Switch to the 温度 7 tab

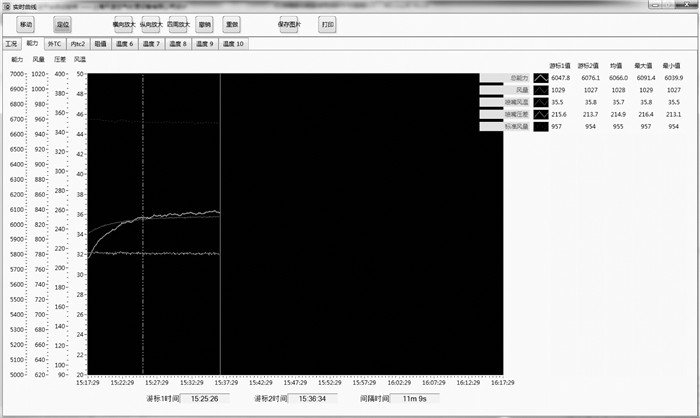click(151, 44)
